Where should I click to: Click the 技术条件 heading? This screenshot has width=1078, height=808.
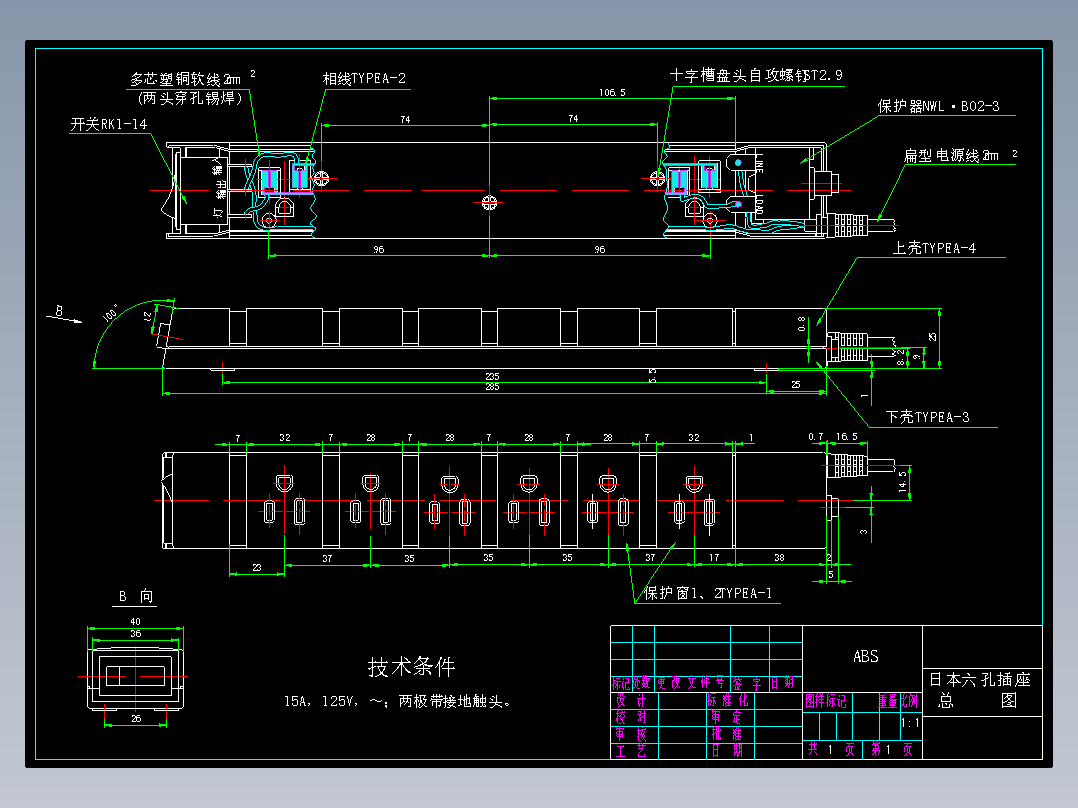click(411, 666)
